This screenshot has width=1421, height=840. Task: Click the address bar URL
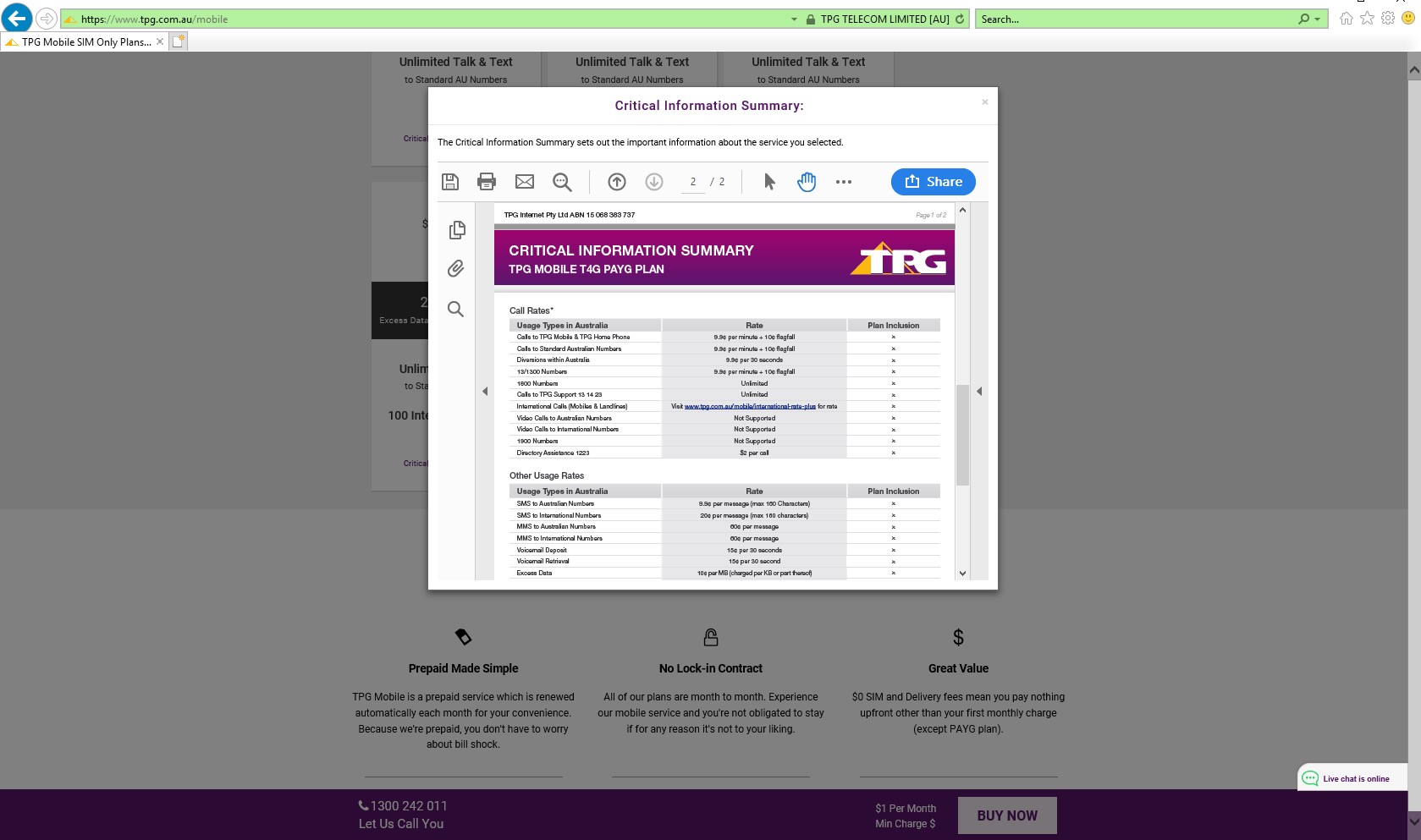click(x=154, y=19)
